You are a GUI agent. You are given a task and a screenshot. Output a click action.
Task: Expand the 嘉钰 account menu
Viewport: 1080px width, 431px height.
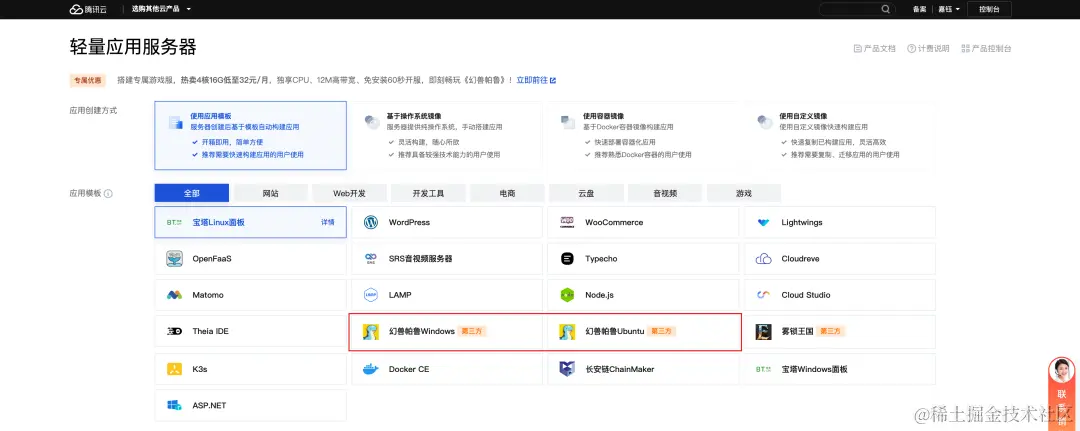click(x=948, y=9)
